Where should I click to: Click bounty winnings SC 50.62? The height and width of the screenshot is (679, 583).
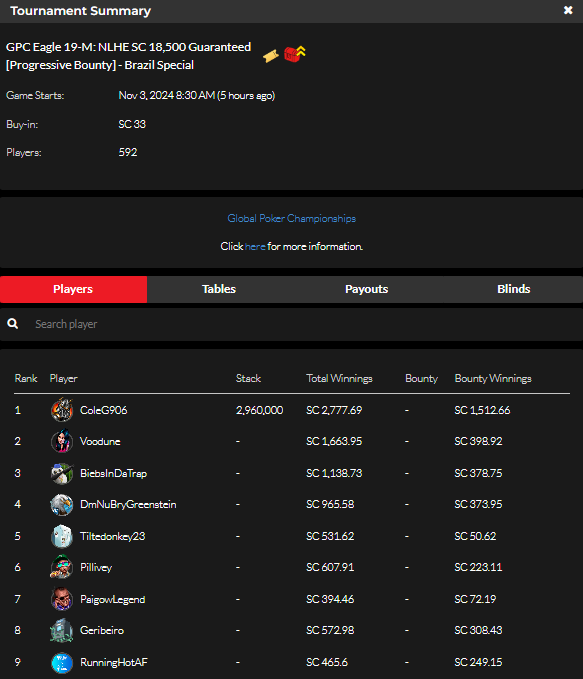click(475, 537)
